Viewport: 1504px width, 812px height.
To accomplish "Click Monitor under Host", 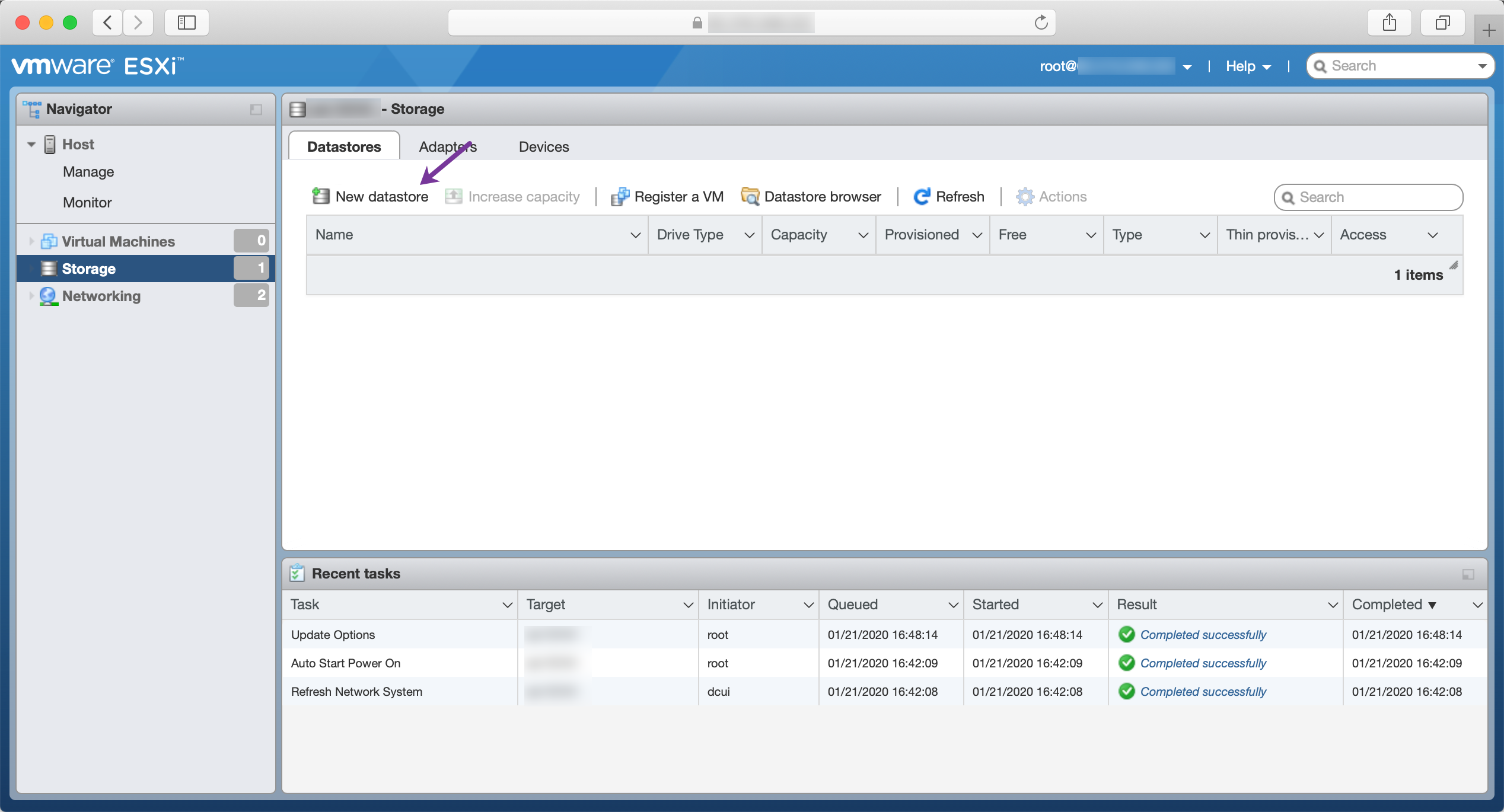I will coord(87,202).
